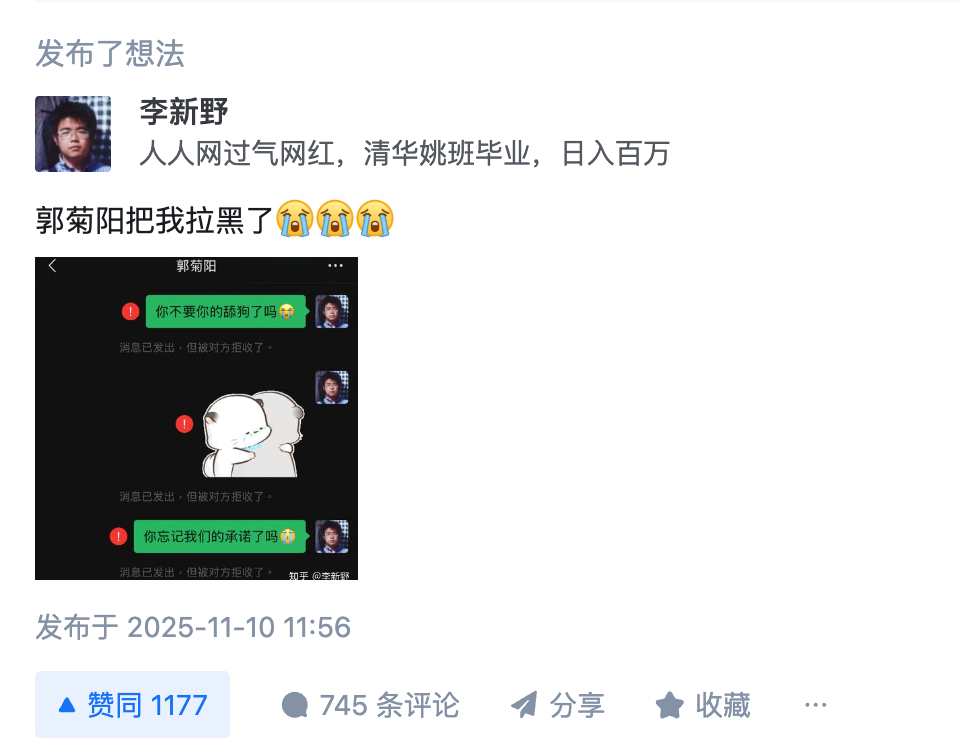Click the 发布于 2025-11-10 timestamp
Image resolution: width=960 pixels, height=738 pixels.
[193, 627]
